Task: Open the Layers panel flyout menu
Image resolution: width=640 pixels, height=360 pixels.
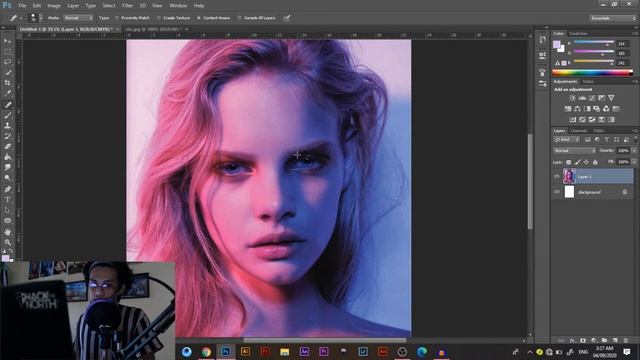Action: coord(635,131)
